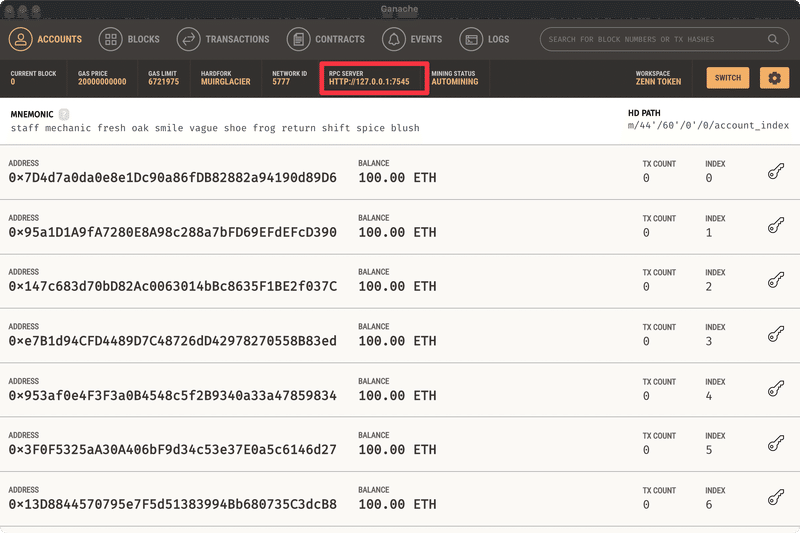This screenshot has width=800, height=533.
Task: Select address 0x147c683d70bD82Ac0063014bBc8635F1BE2f037C
Action: (x=172, y=286)
